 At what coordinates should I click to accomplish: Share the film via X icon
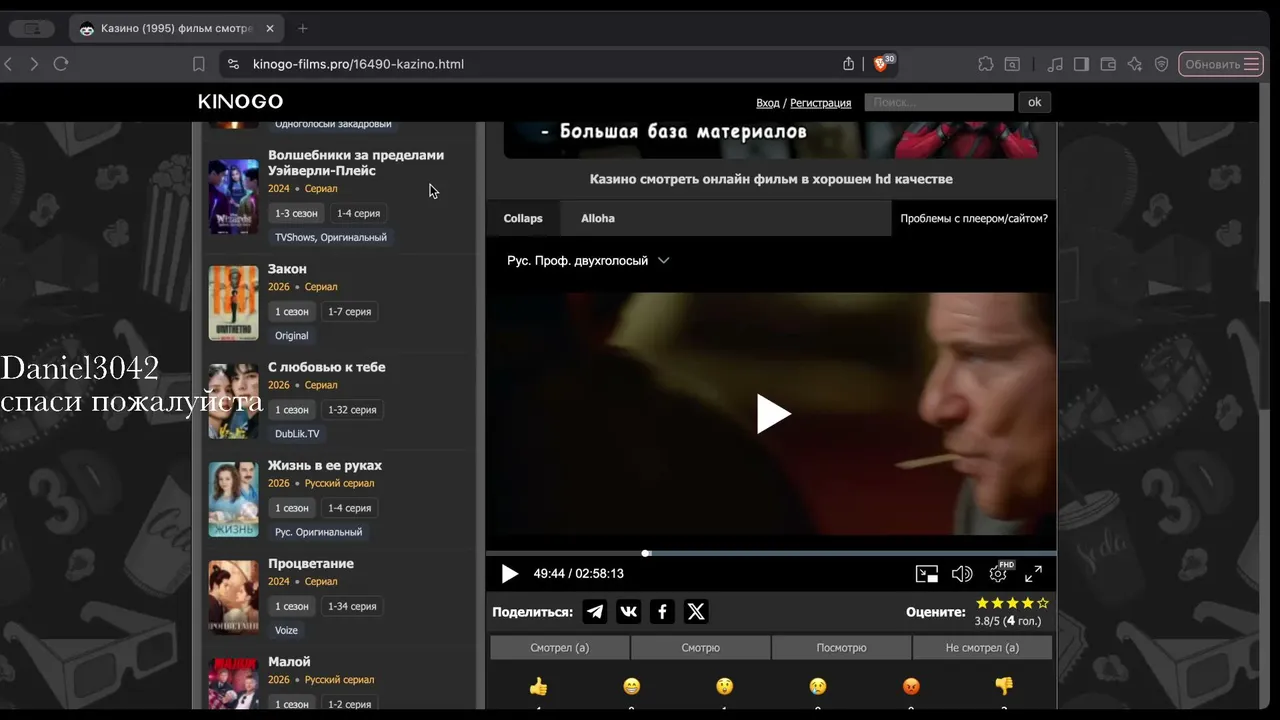tap(696, 612)
